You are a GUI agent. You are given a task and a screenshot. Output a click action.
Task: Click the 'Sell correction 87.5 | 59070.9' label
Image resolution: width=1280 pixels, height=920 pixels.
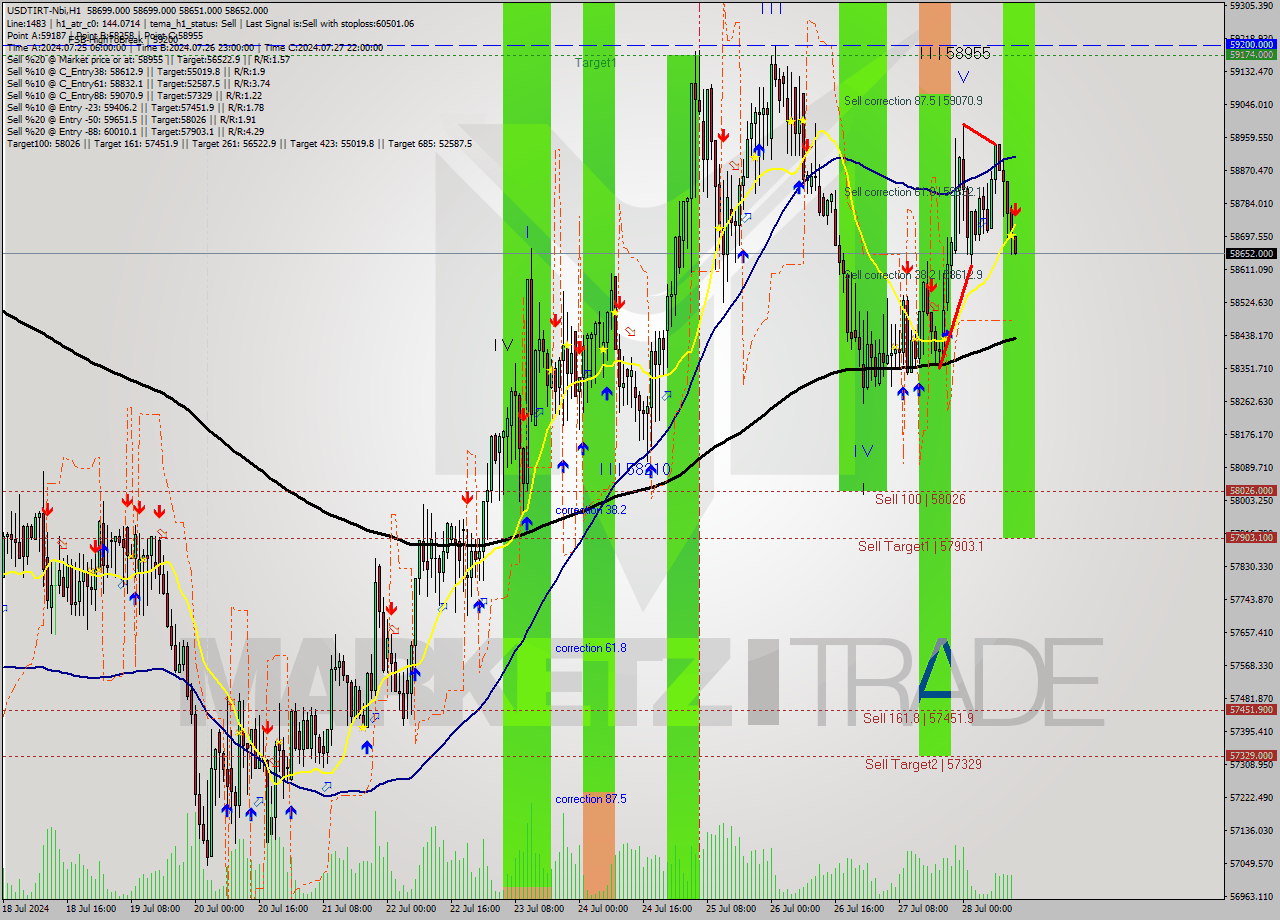pyautogui.click(x=913, y=101)
